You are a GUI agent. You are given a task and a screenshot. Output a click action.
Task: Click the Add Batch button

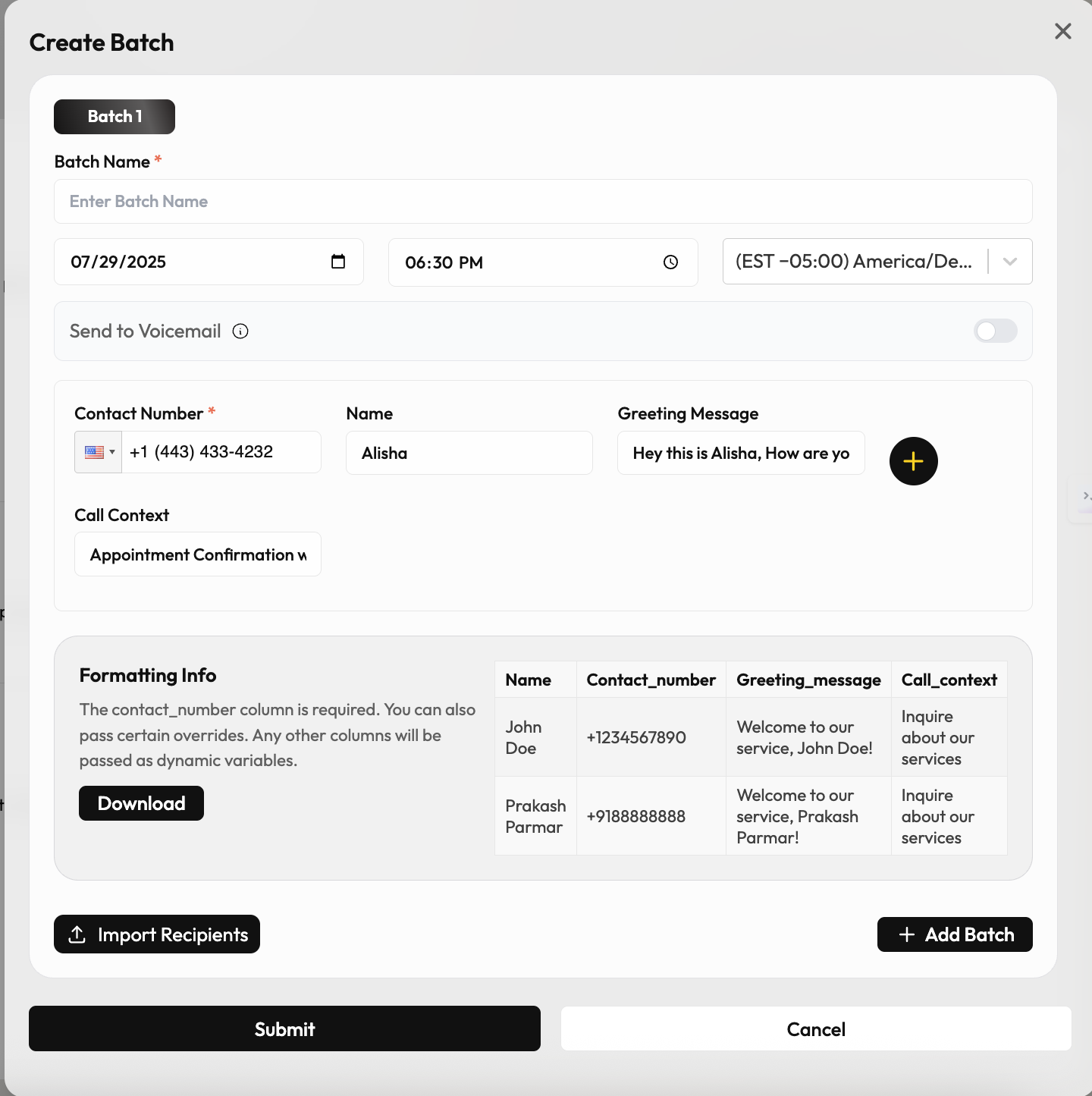(x=955, y=934)
